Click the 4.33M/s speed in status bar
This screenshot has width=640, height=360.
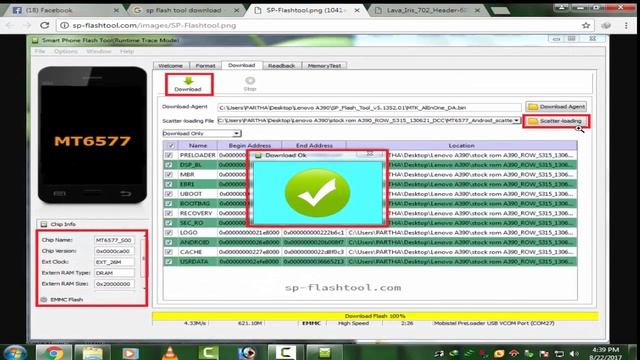[x=195, y=323]
